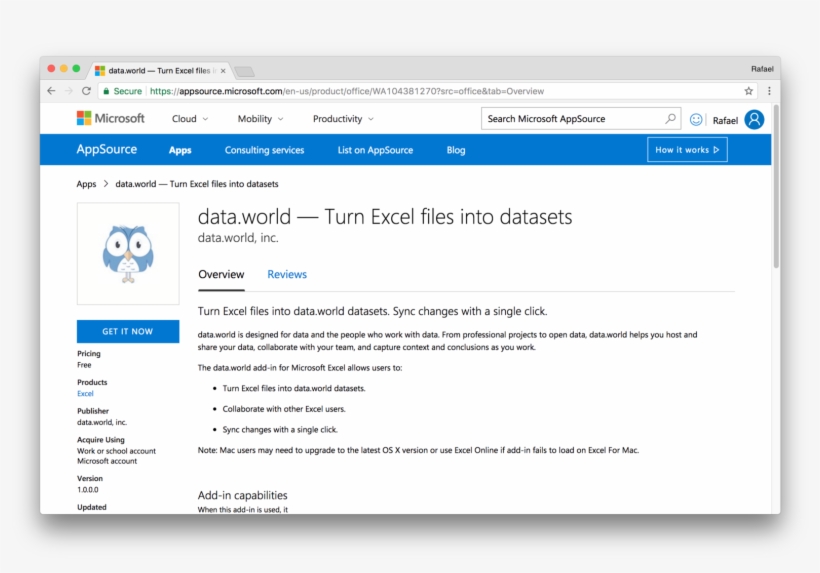Click the Rafael profile label in title bar
820x573 pixels.
click(x=762, y=69)
